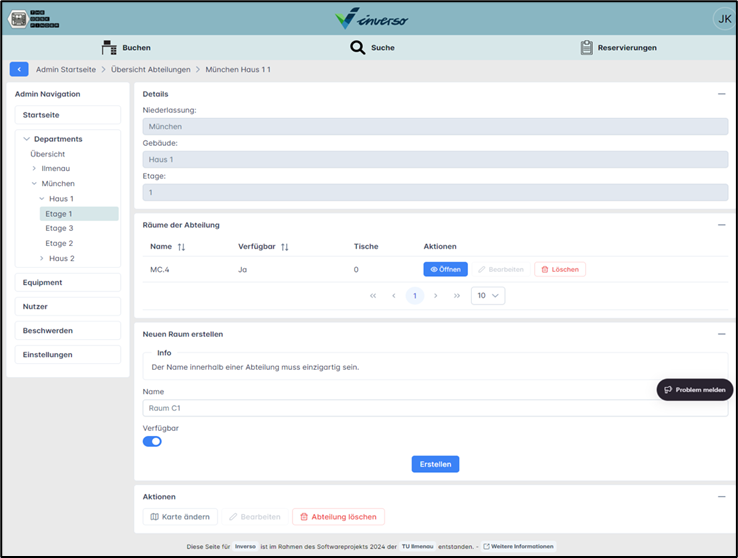Open Equipment in the admin navigation
738x558 pixels.
[x=68, y=282]
